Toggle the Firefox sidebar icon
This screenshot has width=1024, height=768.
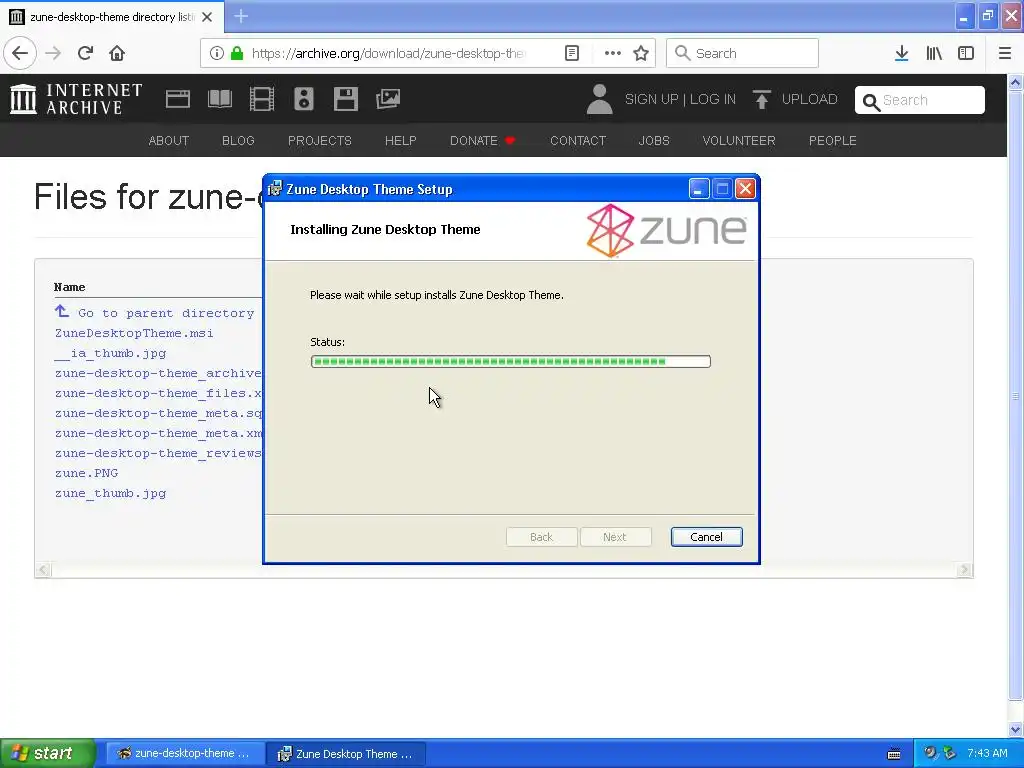(966, 53)
